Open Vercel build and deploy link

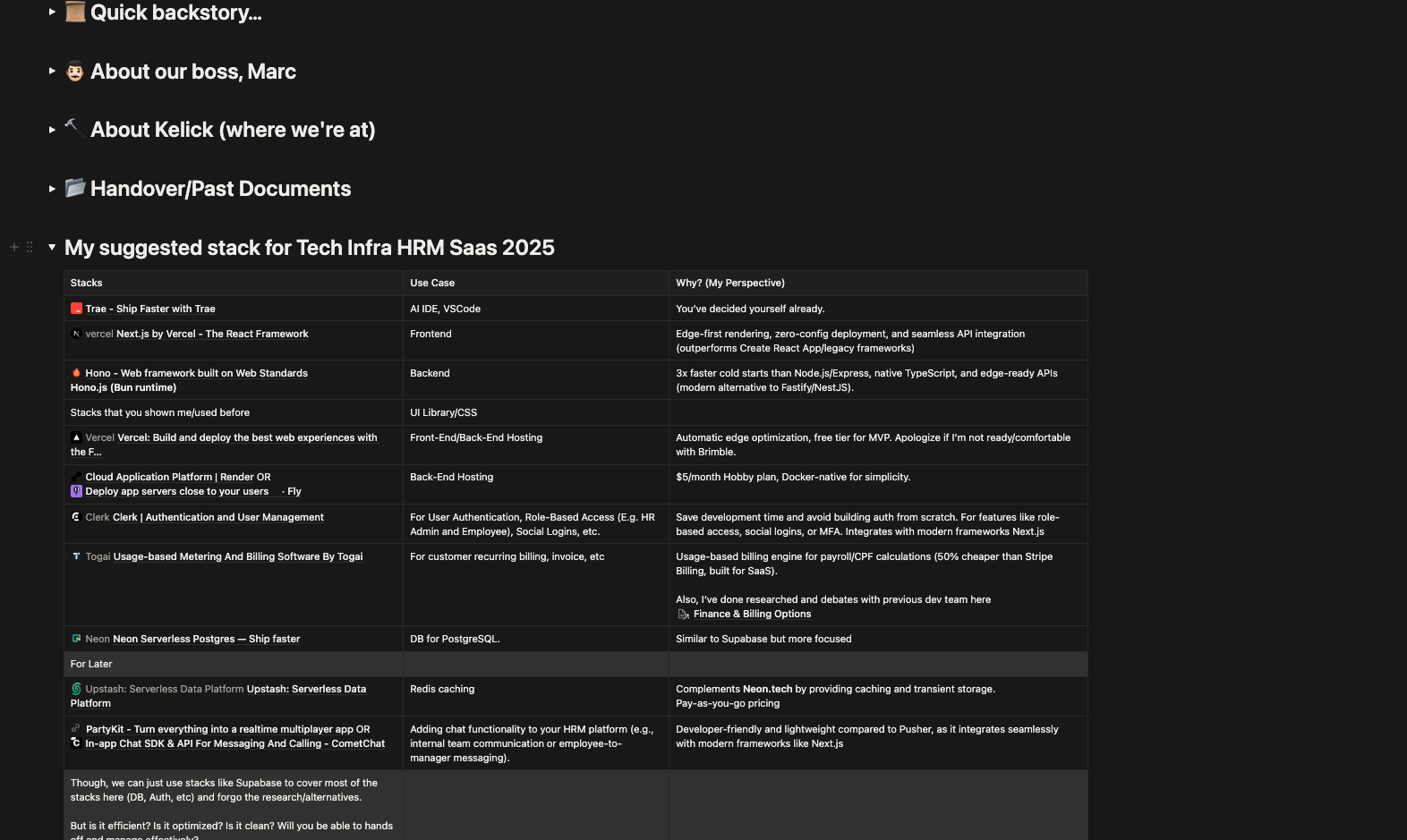[247, 437]
